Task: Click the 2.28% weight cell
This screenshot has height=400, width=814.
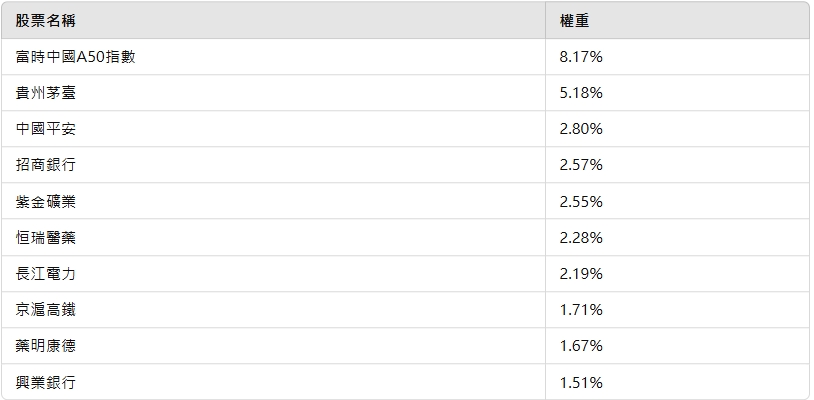Action: 581,237
